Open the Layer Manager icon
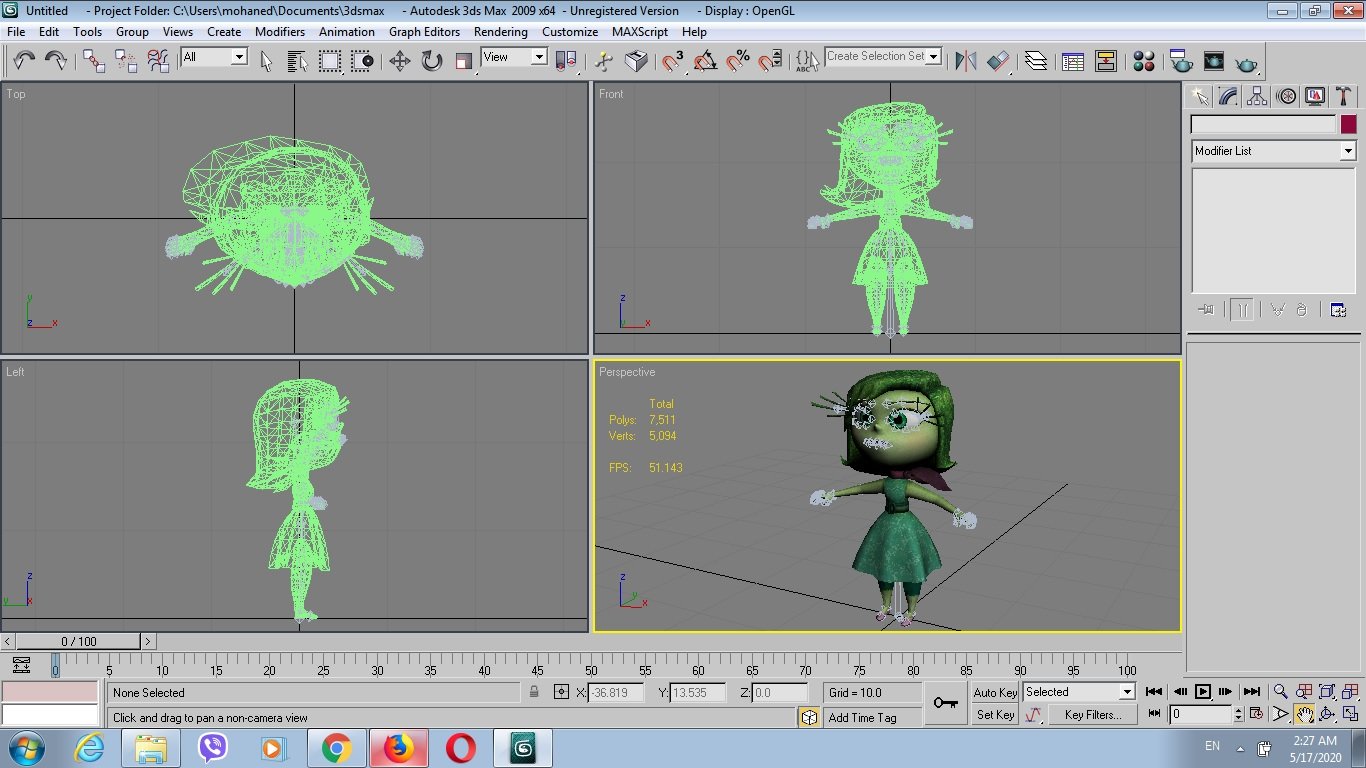This screenshot has width=1366, height=768. tap(1037, 61)
